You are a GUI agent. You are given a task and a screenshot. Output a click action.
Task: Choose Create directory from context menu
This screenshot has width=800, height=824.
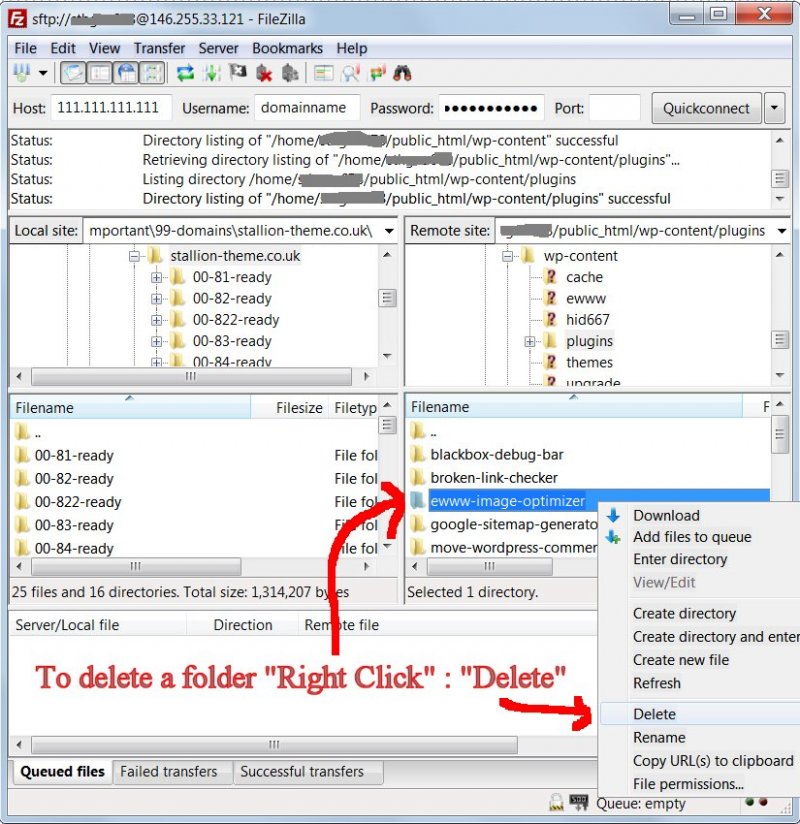coord(684,613)
